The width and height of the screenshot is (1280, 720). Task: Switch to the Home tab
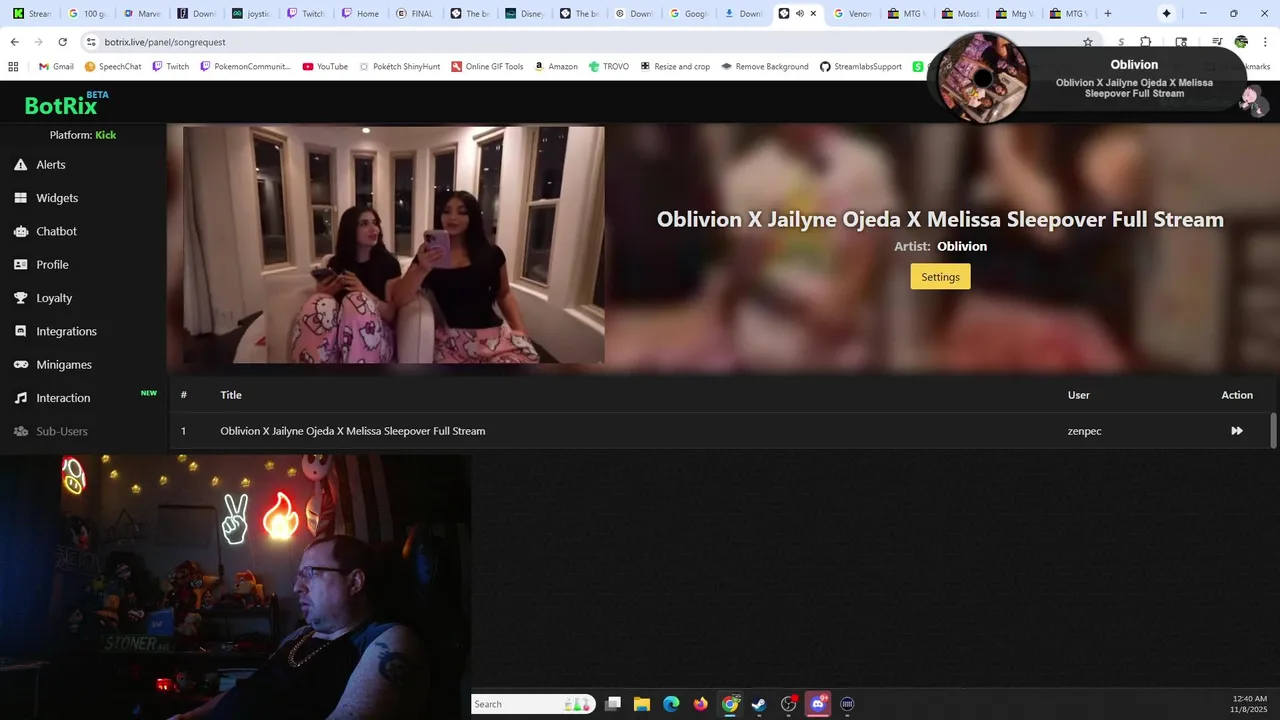coord(360,14)
